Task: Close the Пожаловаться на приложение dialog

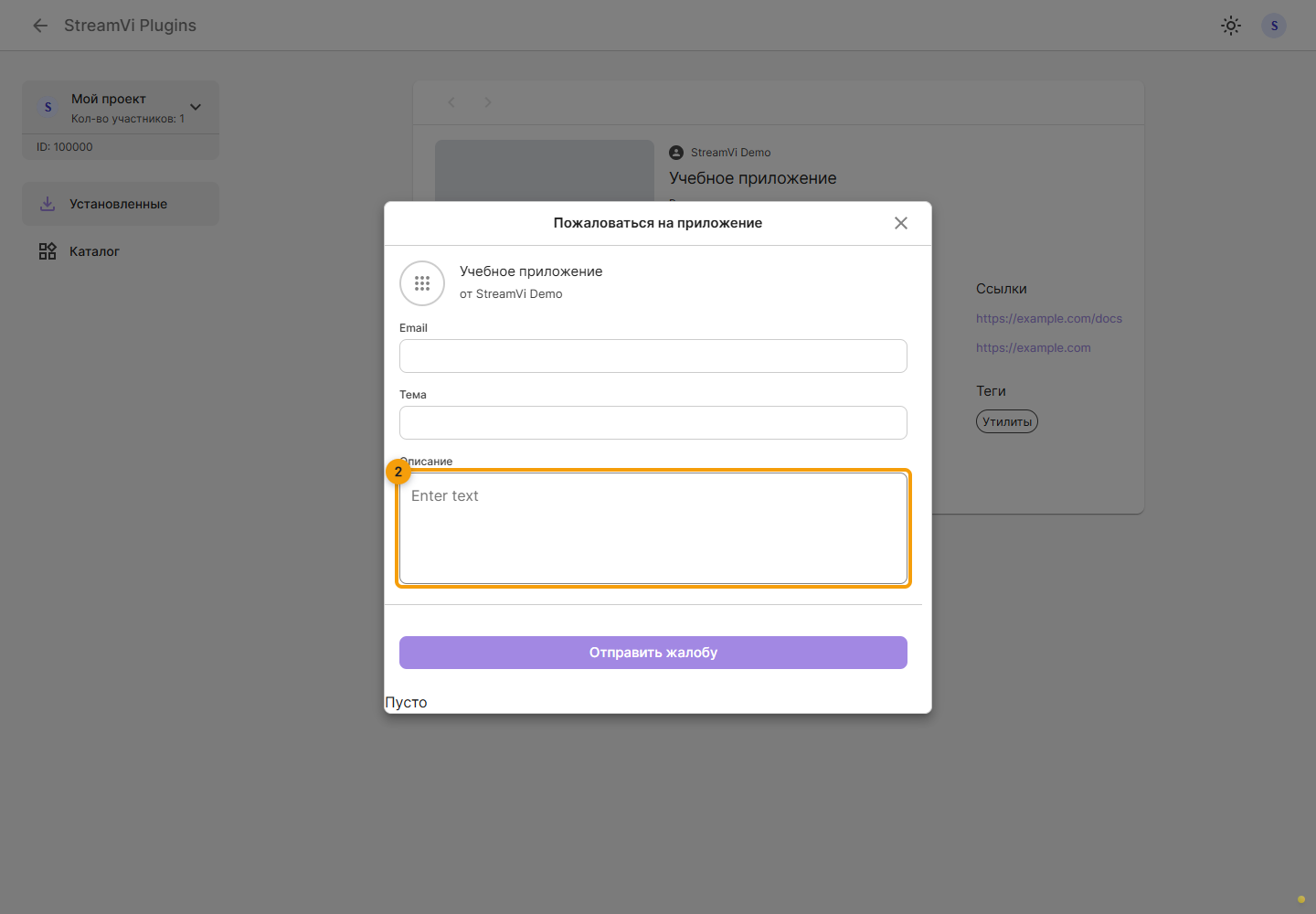Action: pyautogui.click(x=901, y=223)
